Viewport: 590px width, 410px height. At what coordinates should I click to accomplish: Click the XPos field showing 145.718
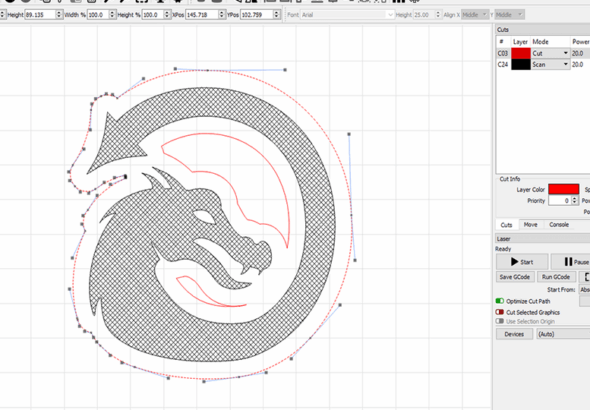tap(202, 15)
